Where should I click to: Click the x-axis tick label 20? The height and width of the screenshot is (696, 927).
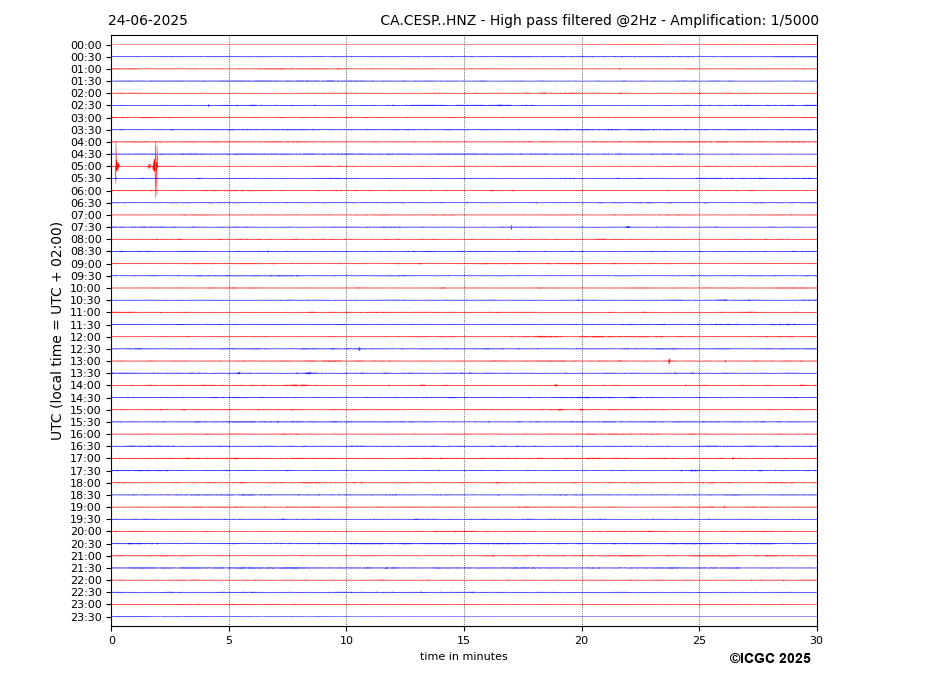[x=582, y=640]
